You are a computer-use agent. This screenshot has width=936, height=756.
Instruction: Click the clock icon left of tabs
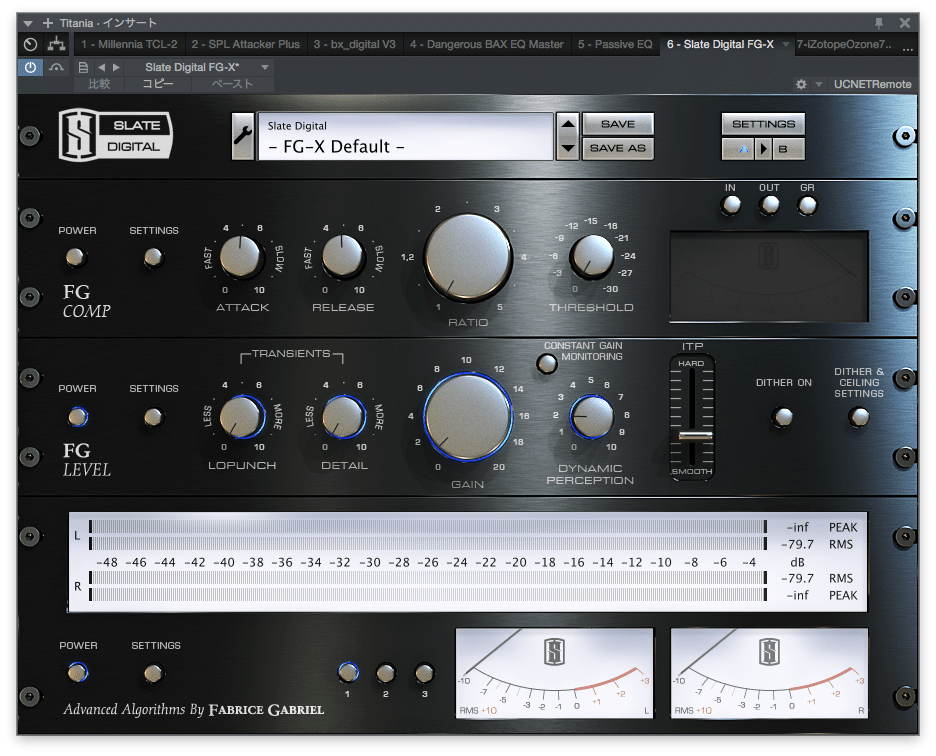click(x=30, y=44)
